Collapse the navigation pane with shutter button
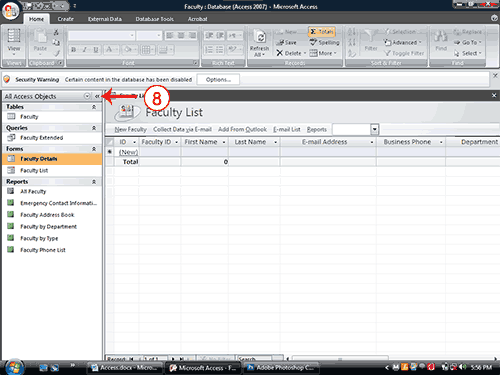Viewport: 500px width, 375px height. 97,96
